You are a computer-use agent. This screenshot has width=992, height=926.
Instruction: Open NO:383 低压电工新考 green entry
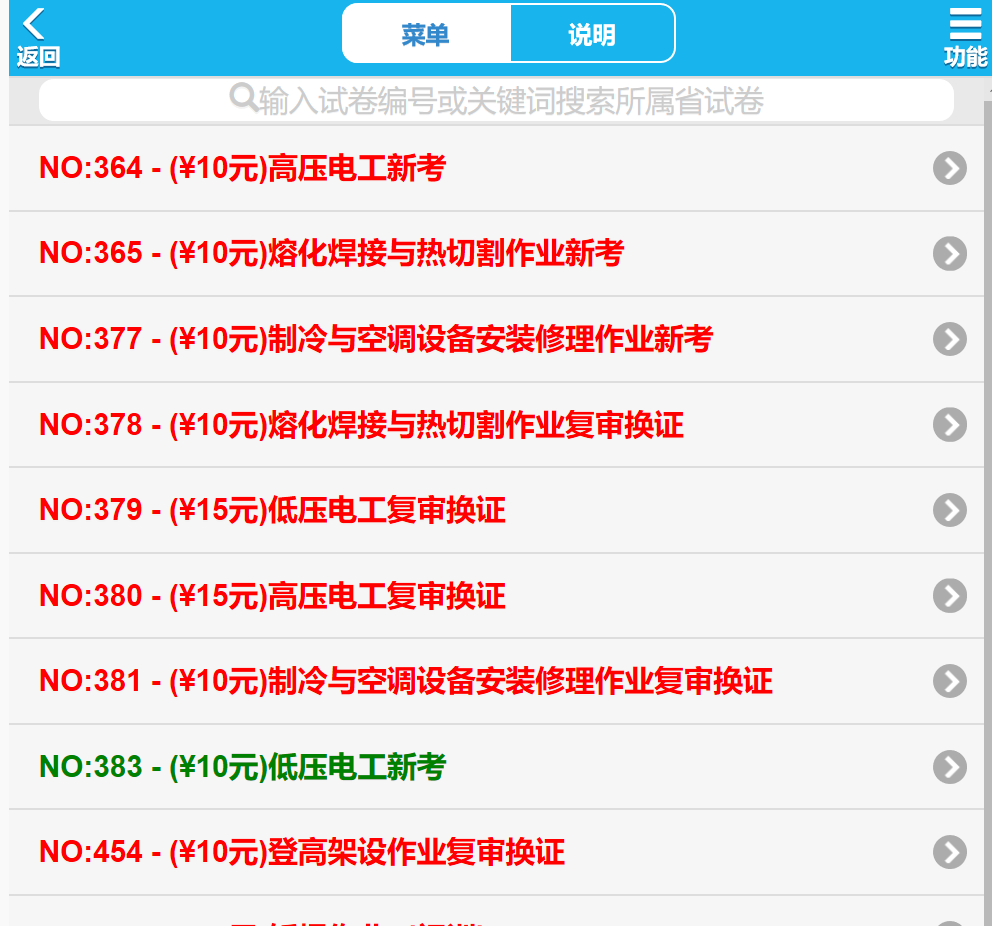(242, 768)
